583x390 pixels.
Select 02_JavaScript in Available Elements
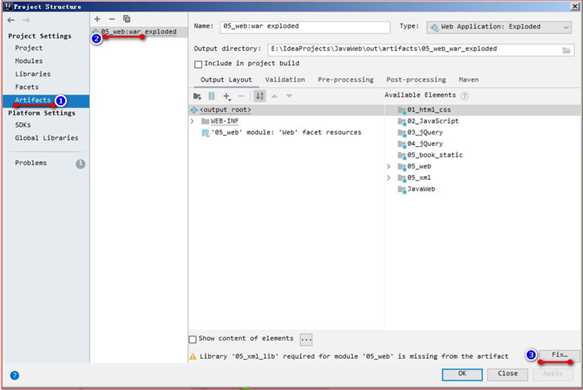[433, 121]
